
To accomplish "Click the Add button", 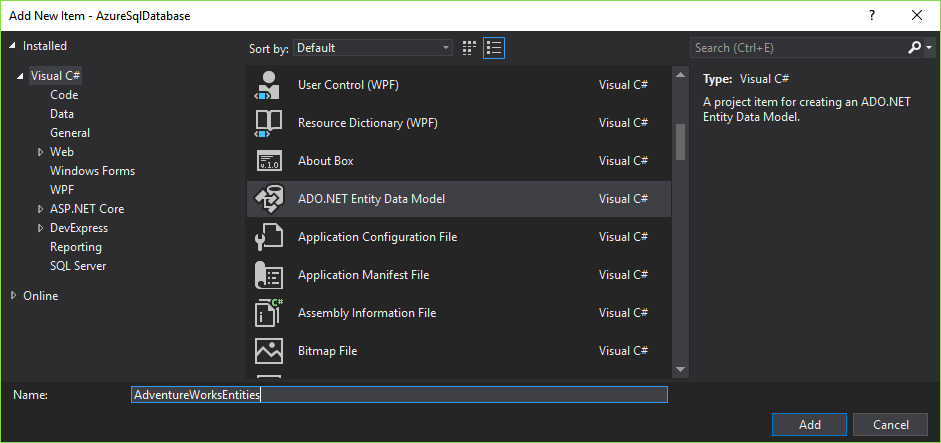I will (810, 424).
